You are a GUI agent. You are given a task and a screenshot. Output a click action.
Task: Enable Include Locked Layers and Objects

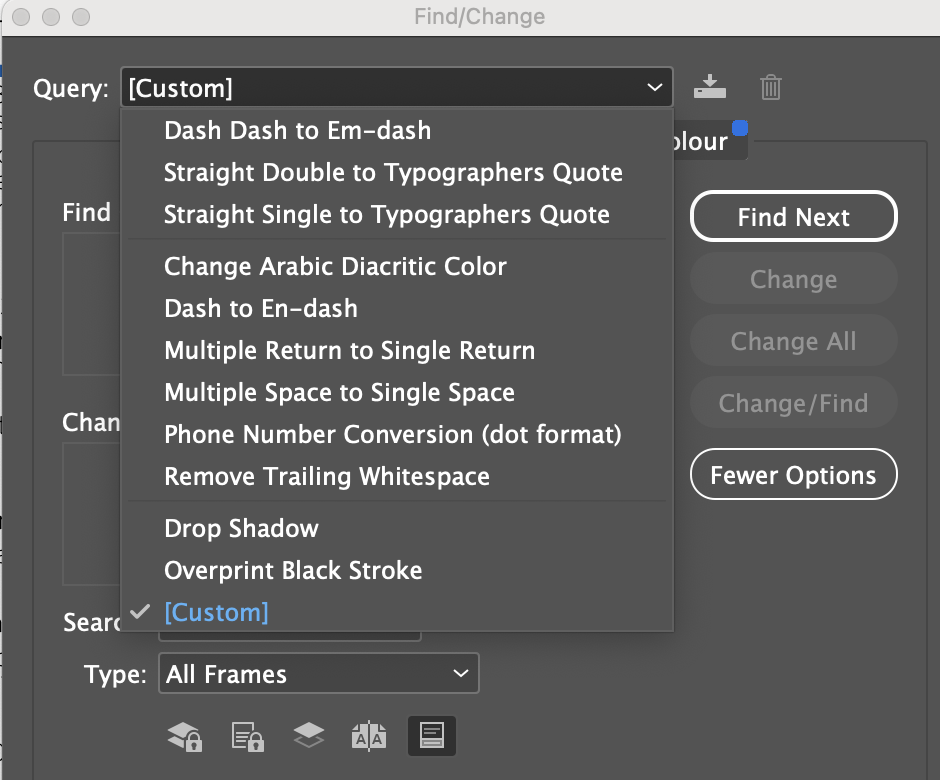pos(186,735)
